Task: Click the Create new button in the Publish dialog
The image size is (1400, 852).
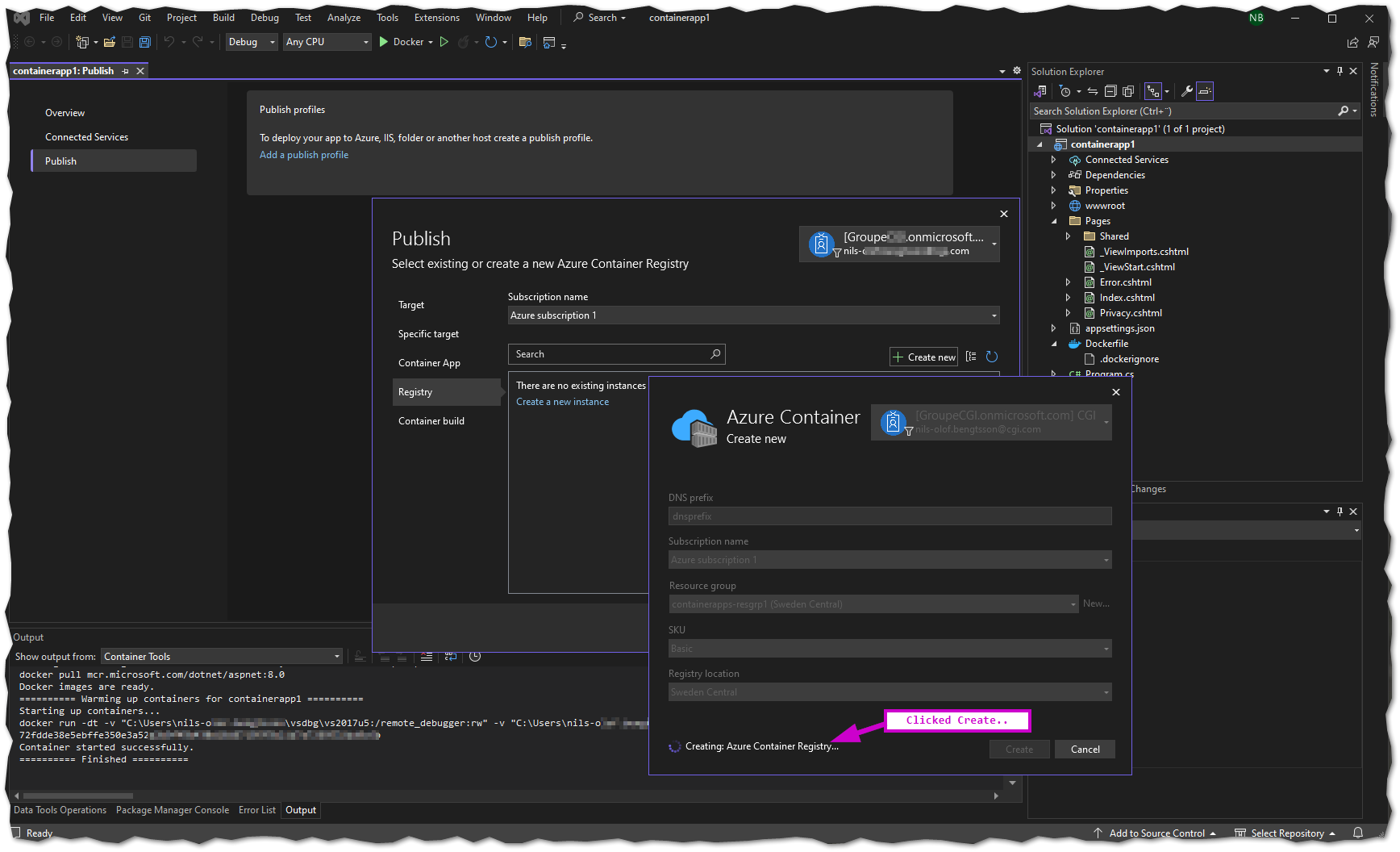Action: [x=924, y=357]
